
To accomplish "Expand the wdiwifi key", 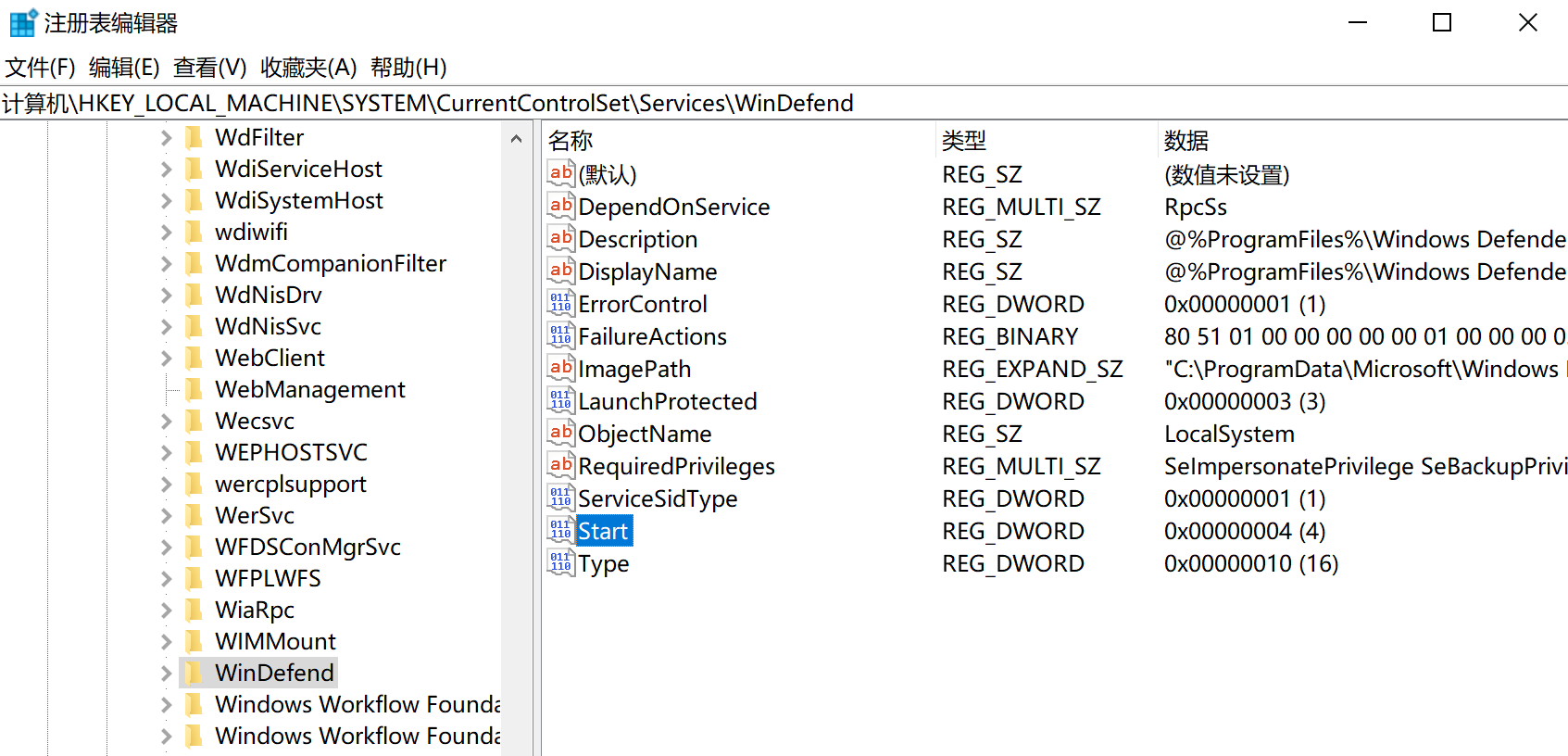I will tap(166, 232).
